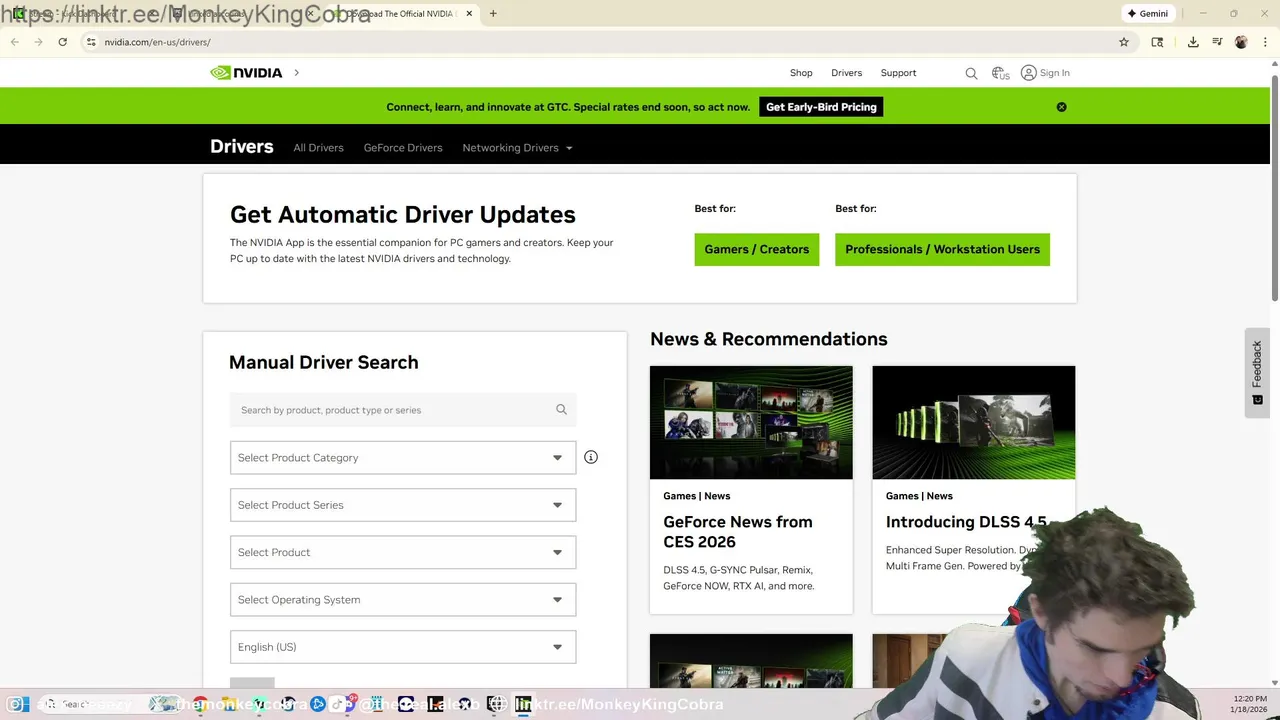Click the CES 2026 news thumbnail image

751,422
